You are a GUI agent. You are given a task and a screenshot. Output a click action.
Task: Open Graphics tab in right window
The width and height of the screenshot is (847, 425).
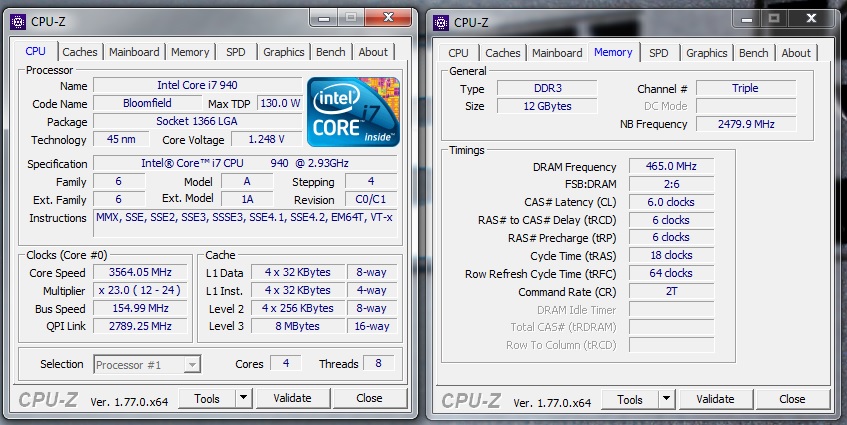pos(707,53)
